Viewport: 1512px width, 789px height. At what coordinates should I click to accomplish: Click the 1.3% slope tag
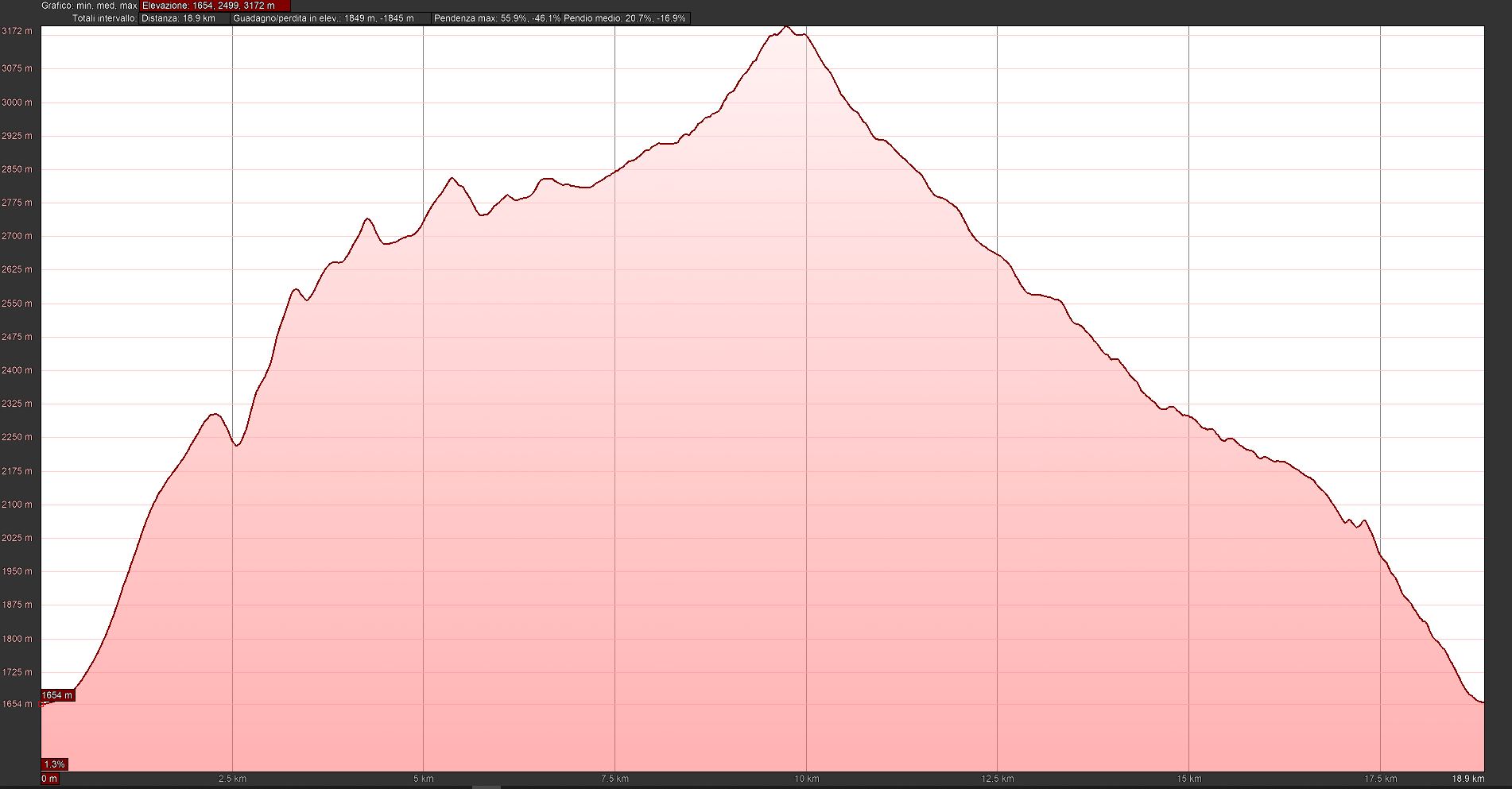tap(54, 764)
